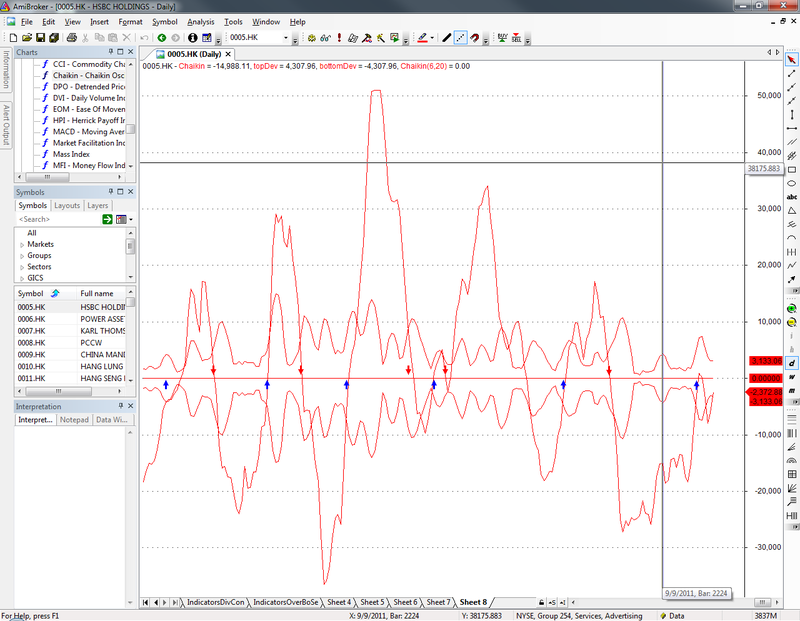Select the triangle drawing tool
The image size is (800, 621).
click(791, 211)
